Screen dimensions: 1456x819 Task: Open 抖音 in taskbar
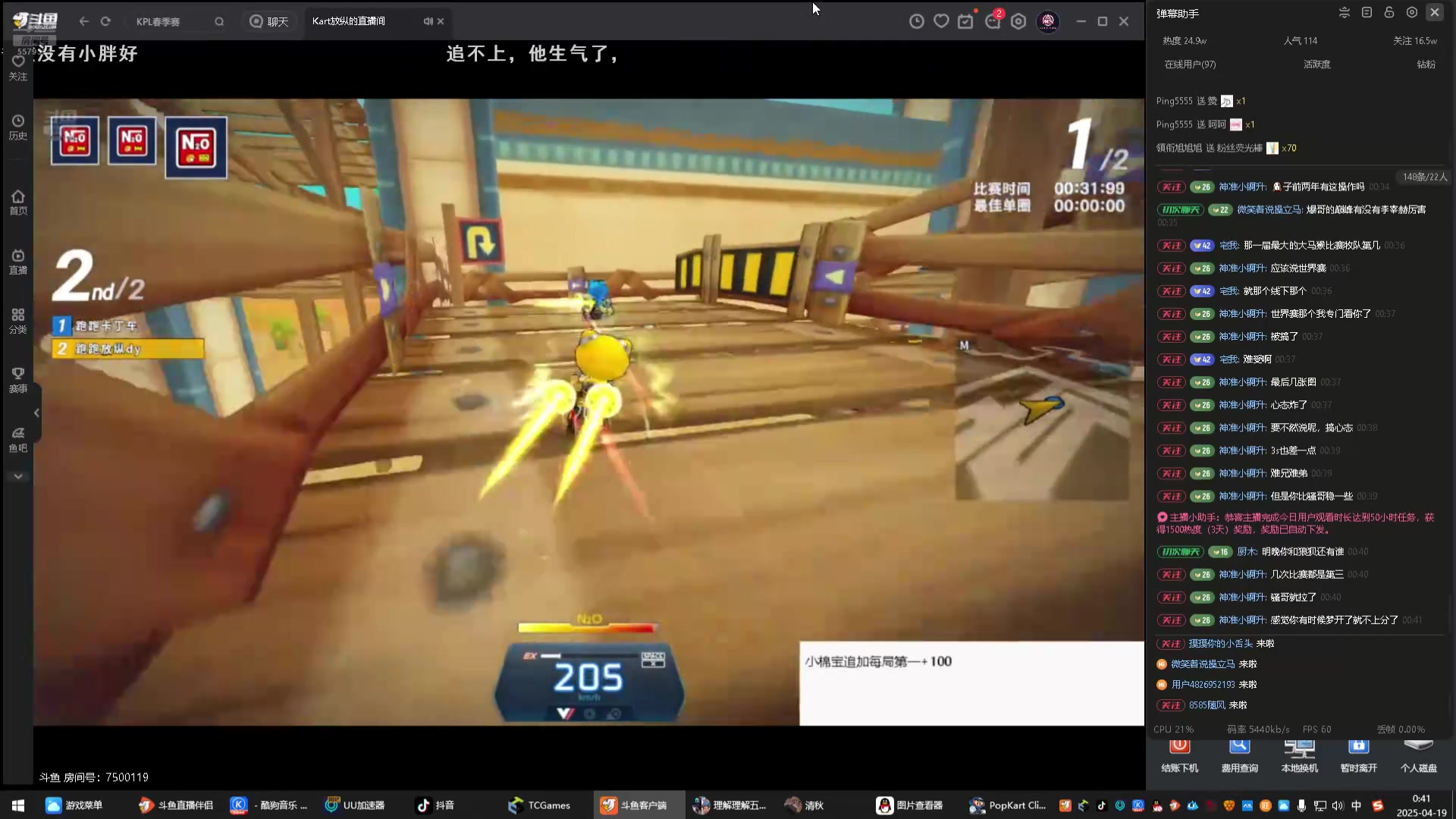[435, 805]
